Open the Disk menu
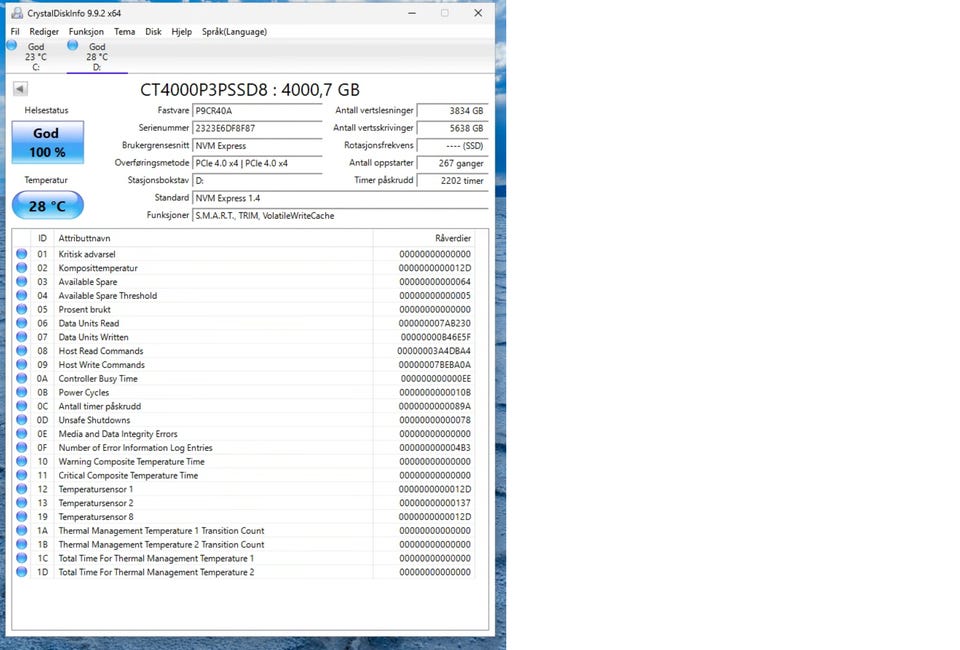Screen dimensions: 960x650 [x=153, y=31]
